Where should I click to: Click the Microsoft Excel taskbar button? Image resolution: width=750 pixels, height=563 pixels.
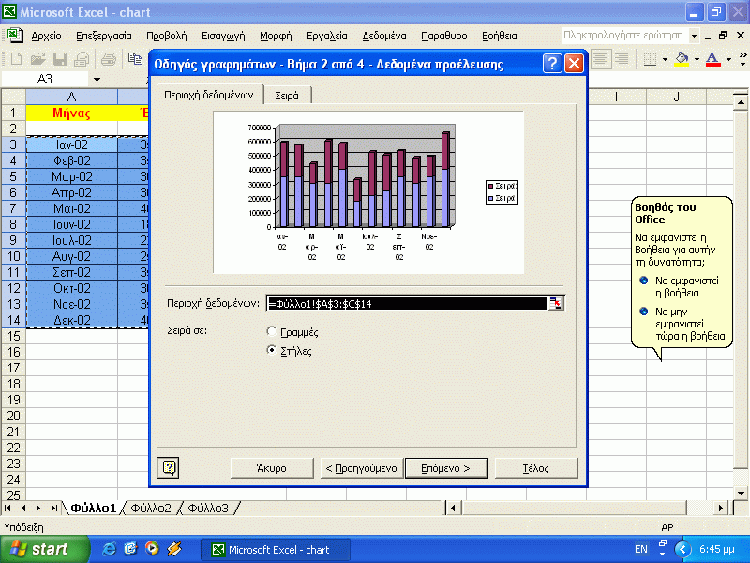(x=275, y=550)
